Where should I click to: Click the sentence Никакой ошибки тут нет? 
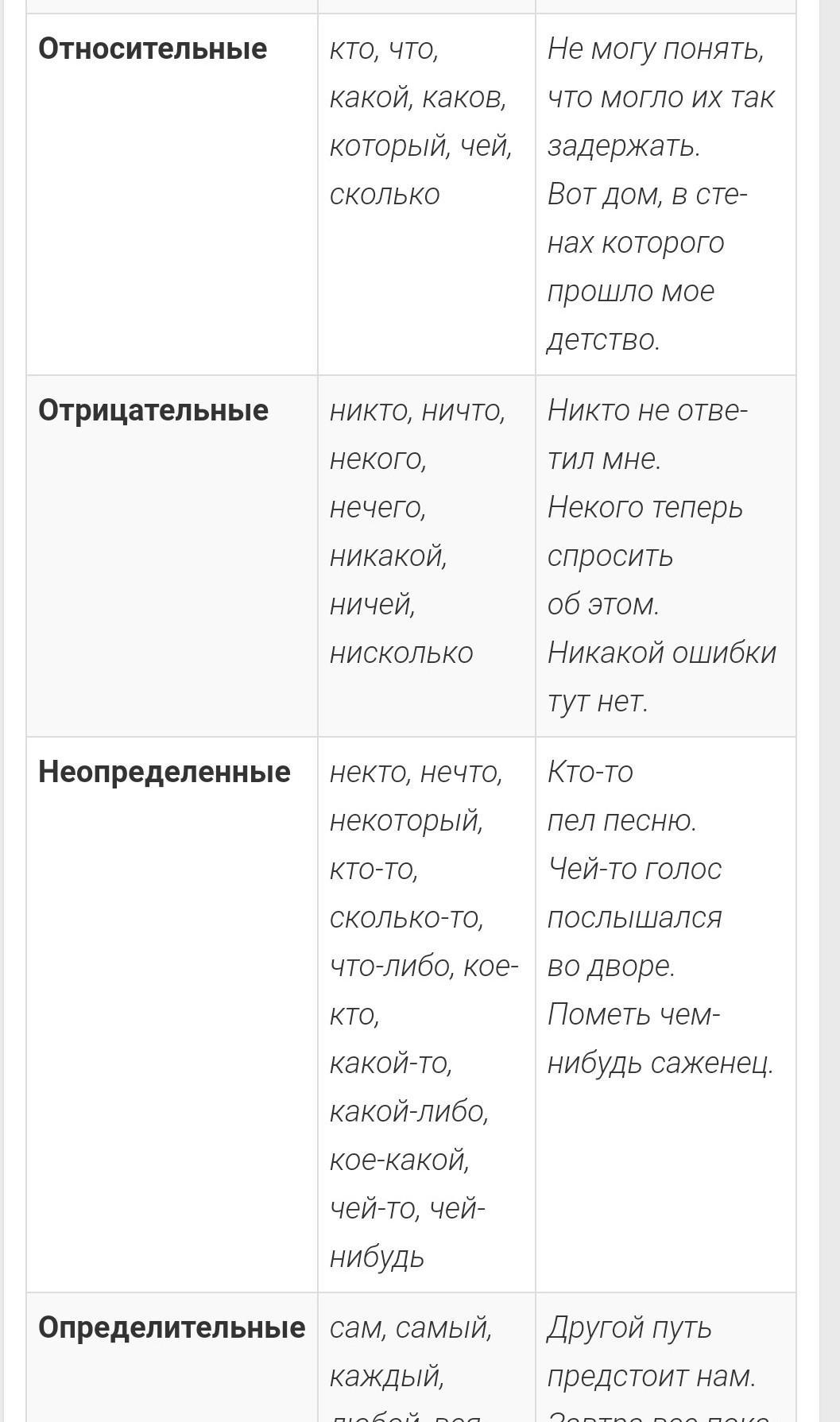[x=662, y=676]
